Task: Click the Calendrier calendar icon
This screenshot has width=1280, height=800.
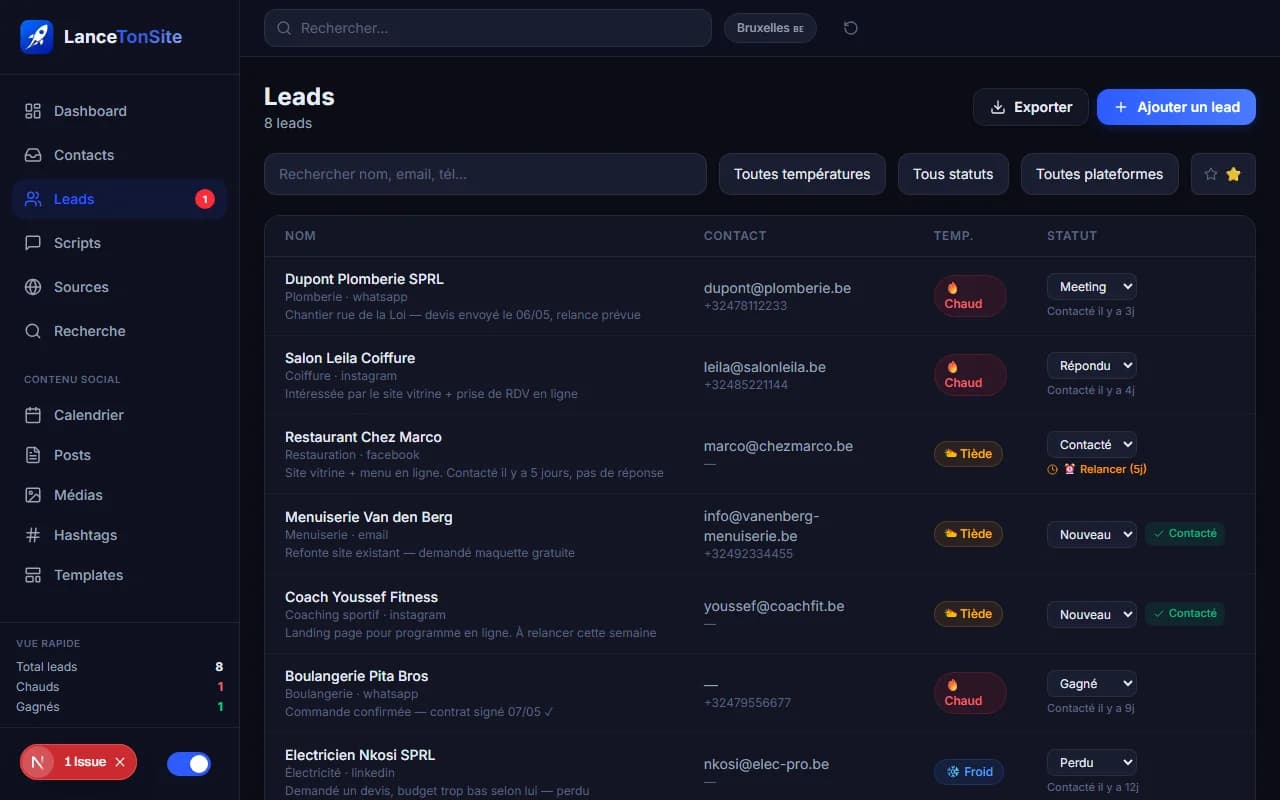Action: [x=33, y=415]
